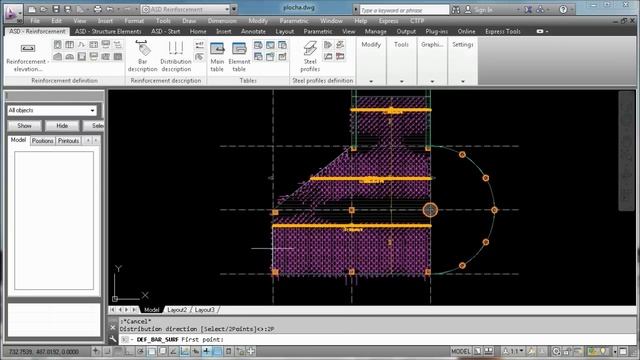Viewport: 640px width, 360px height.
Task: Open the AutoCAD application menu button
Action: [x=13, y=13]
